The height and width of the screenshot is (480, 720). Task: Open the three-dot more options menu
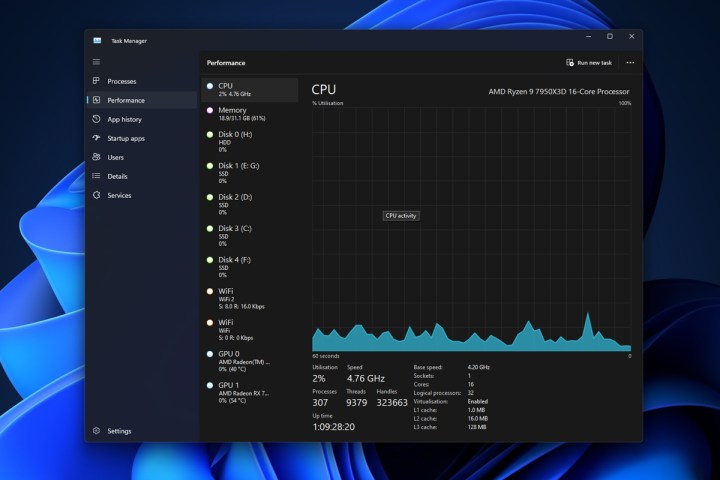(x=630, y=62)
